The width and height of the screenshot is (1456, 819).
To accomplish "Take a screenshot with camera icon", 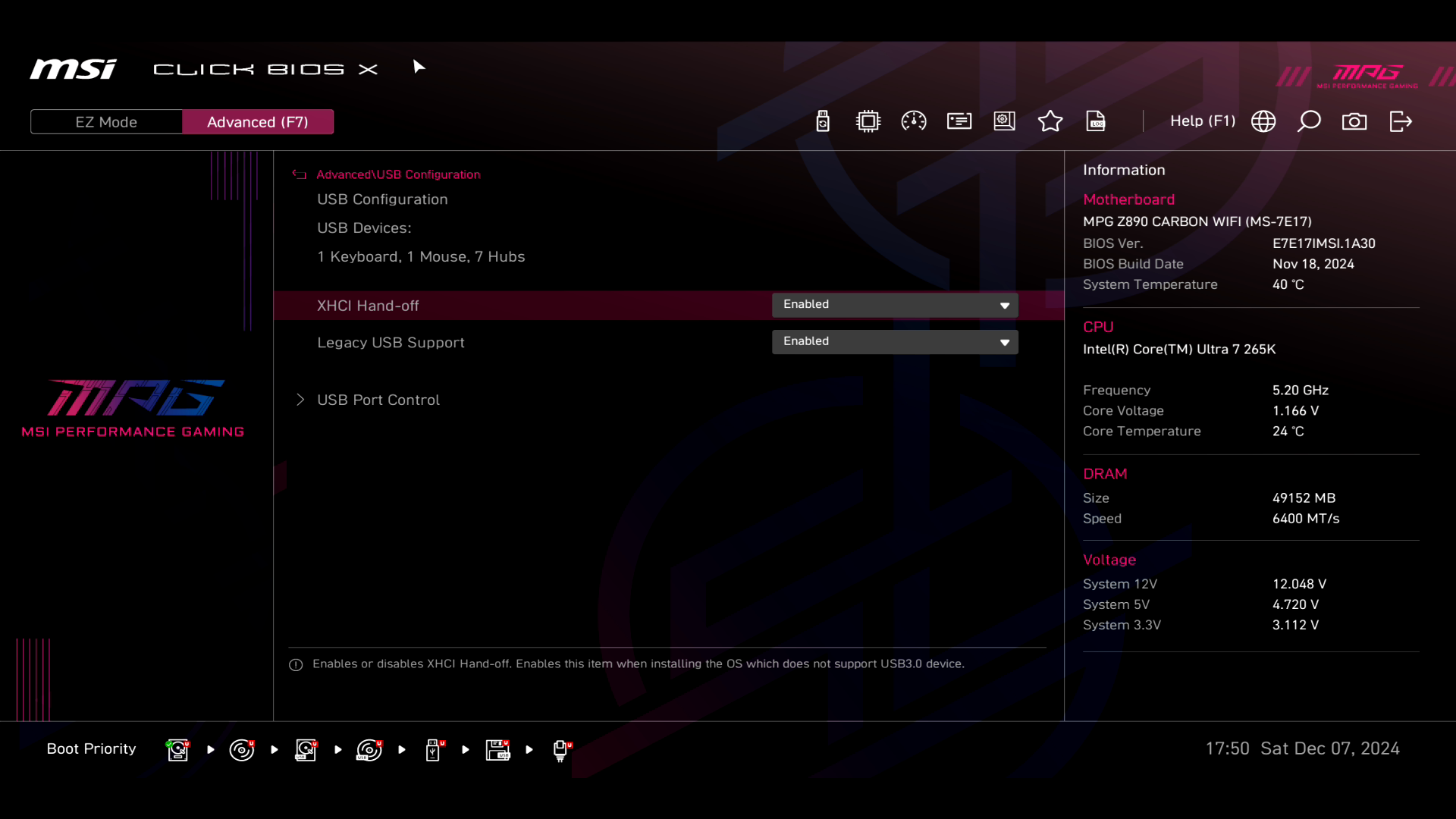I will click(x=1354, y=121).
